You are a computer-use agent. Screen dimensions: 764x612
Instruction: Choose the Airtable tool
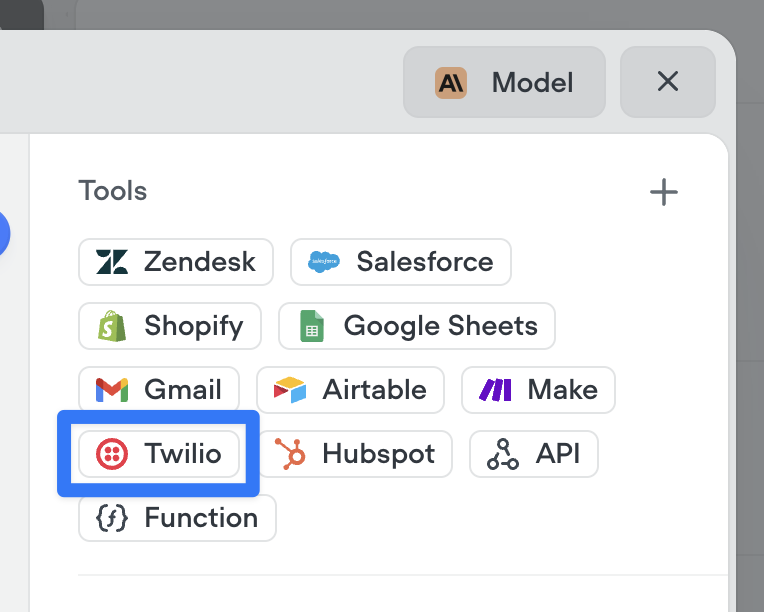[350, 389]
